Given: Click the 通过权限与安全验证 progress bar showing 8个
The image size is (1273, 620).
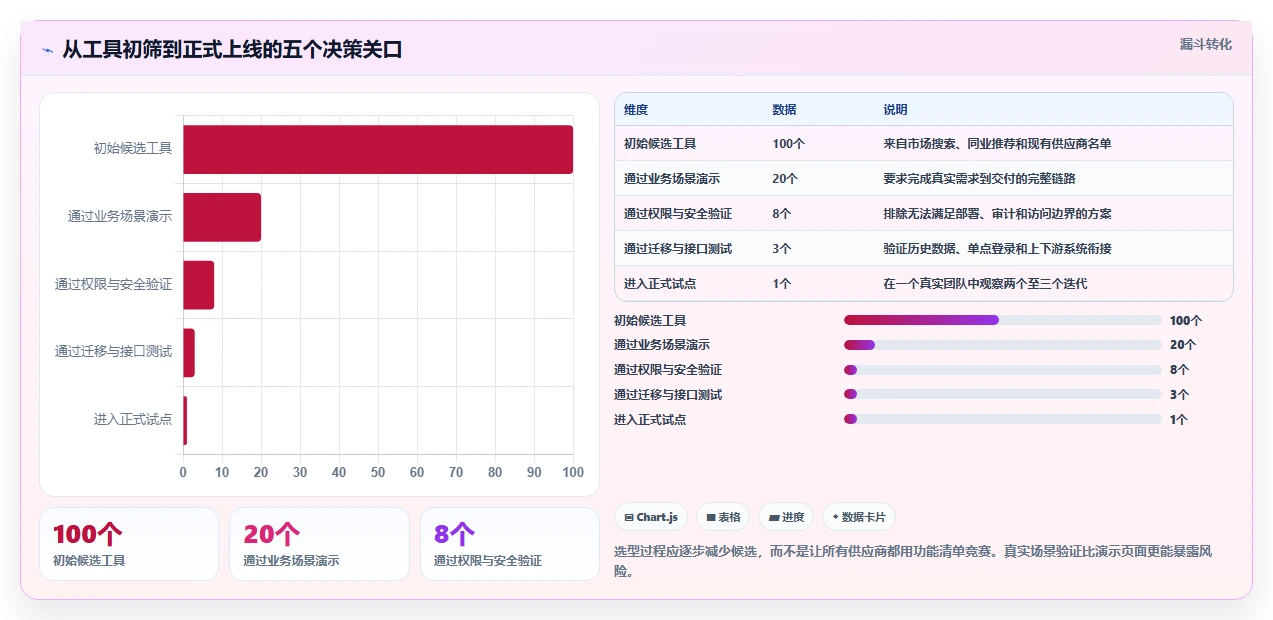Looking at the screenshot, I should pyautogui.click(x=1003, y=370).
